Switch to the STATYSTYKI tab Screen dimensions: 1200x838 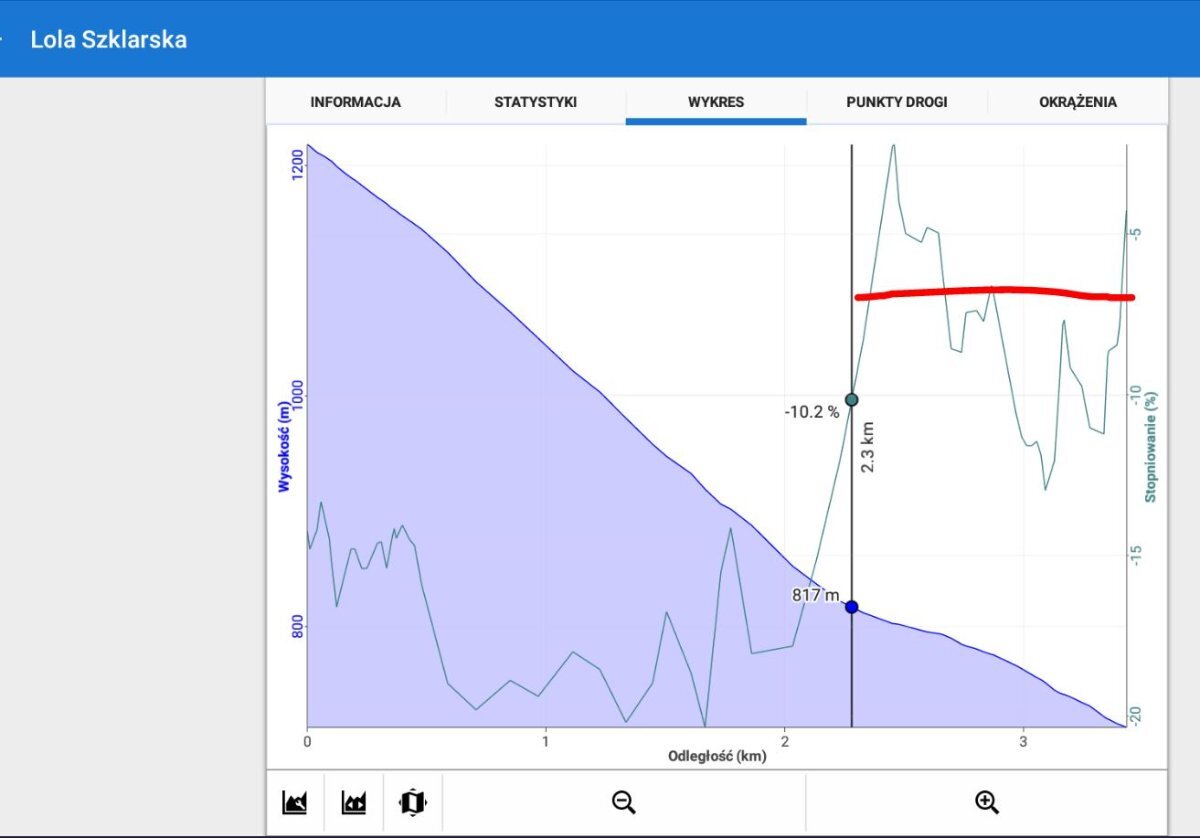point(535,102)
